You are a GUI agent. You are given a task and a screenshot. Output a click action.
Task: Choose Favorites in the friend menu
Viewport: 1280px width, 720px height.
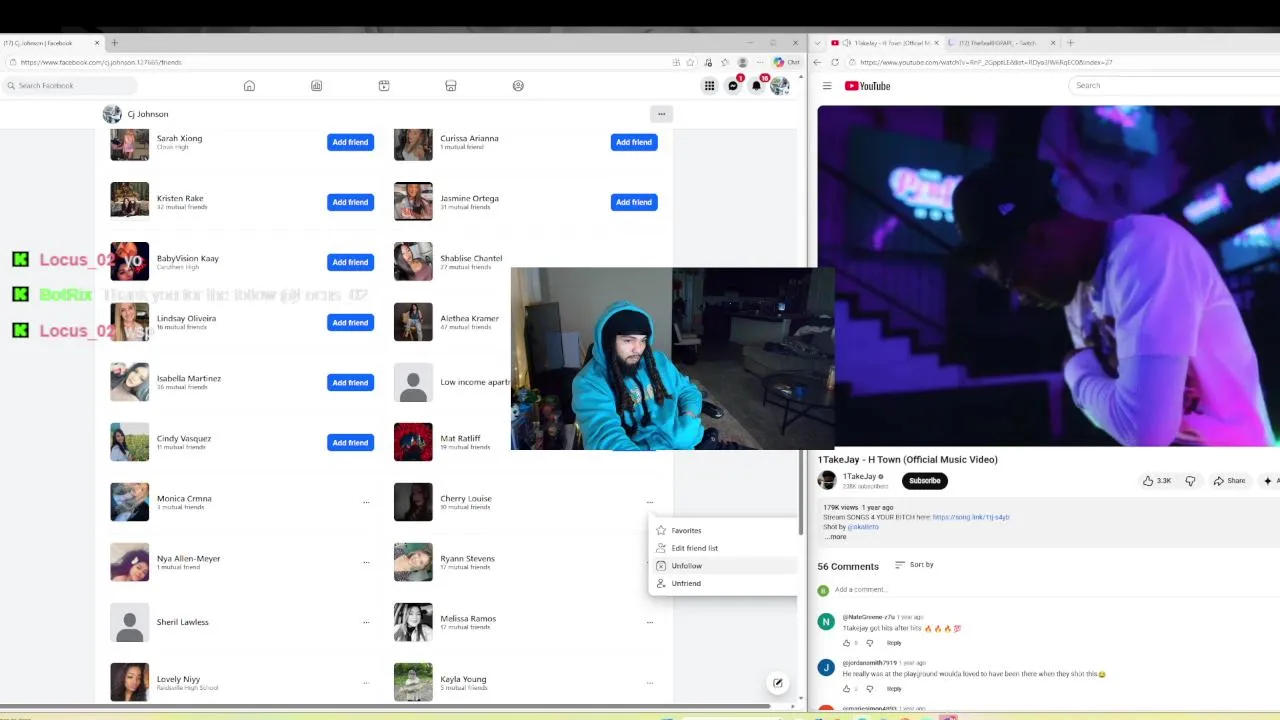tap(725, 531)
